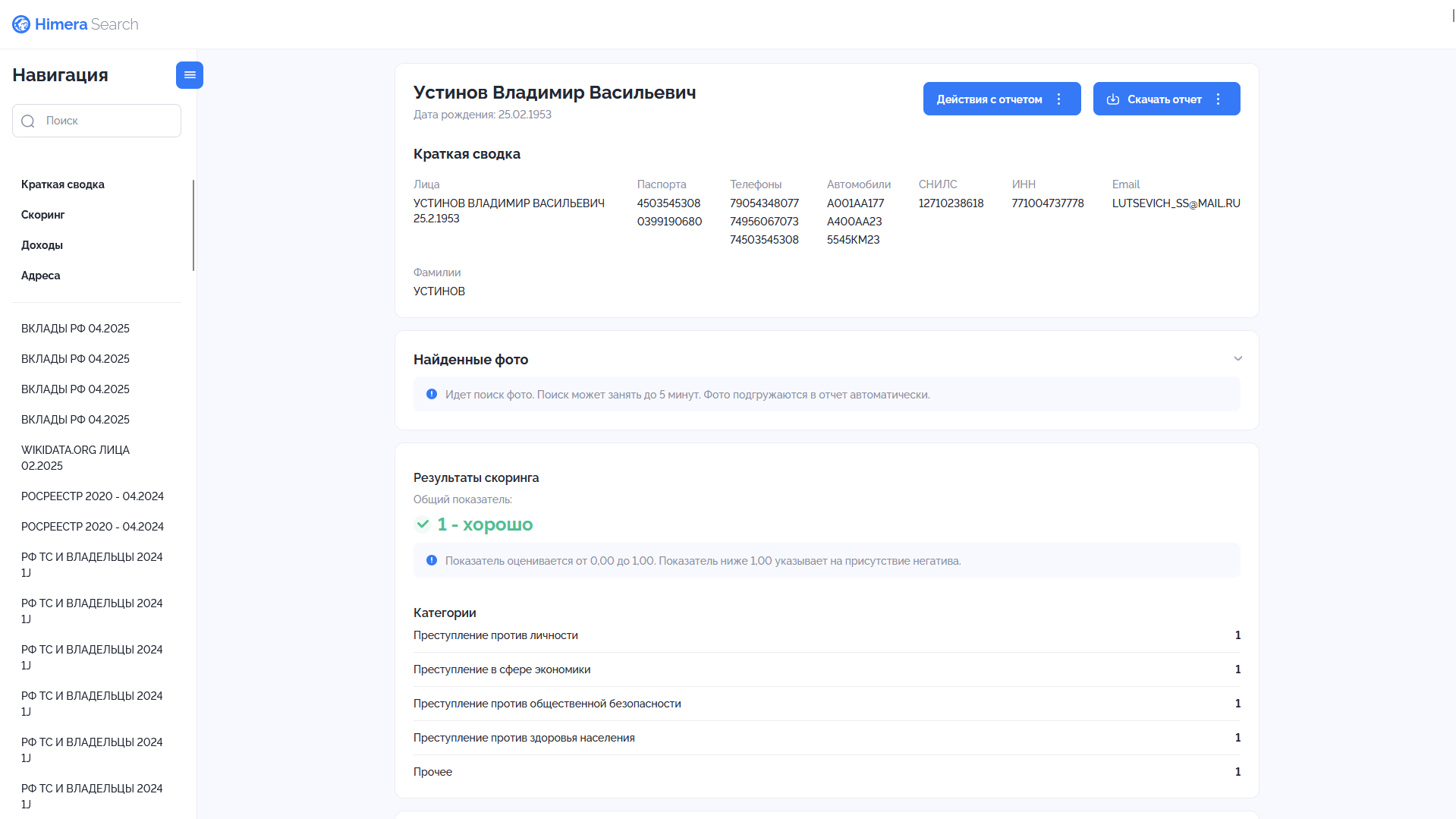1456x819 pixels.
Task: Select car plate А001АА177
Action: [x=856, y=203]
